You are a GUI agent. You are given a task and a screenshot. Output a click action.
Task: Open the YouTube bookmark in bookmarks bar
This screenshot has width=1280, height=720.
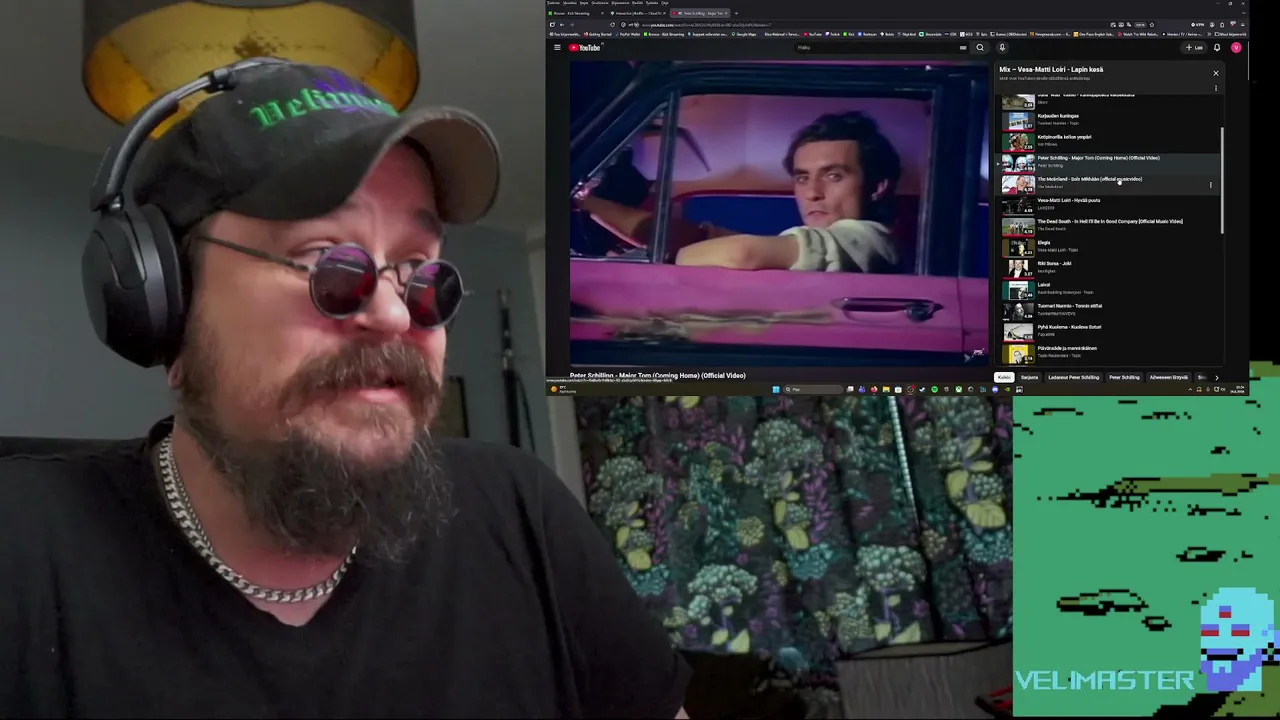point(814,34)
